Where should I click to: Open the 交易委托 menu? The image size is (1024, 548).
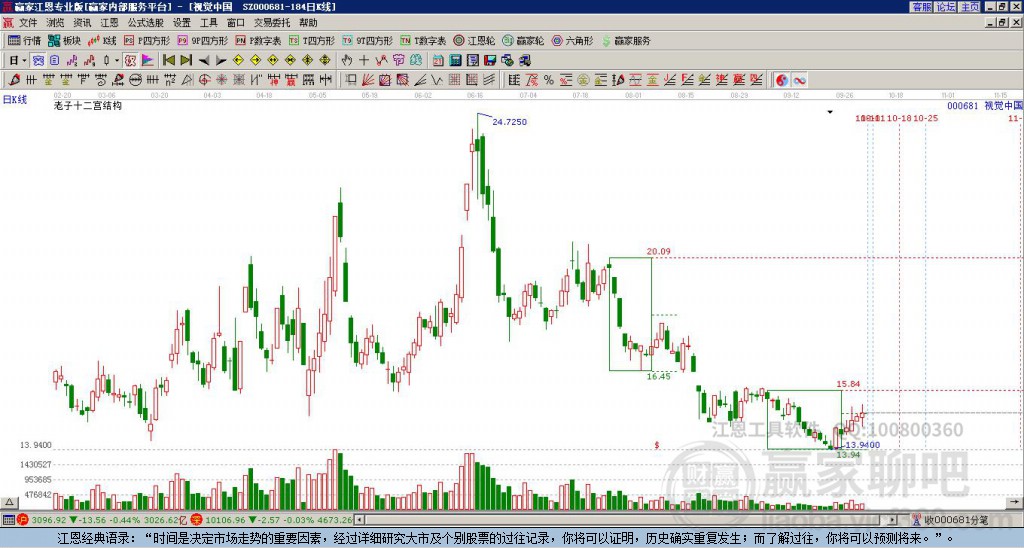click(272, 23)
